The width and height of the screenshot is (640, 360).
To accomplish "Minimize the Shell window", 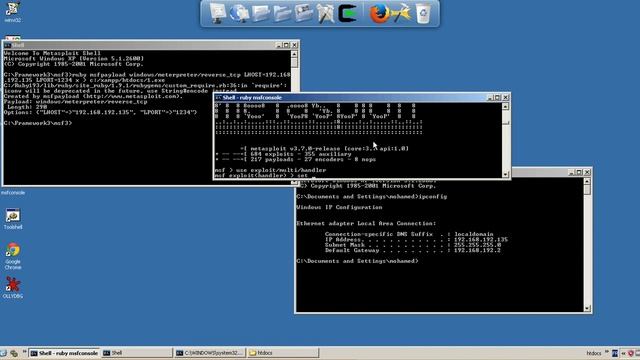I will tap(279, 45).
